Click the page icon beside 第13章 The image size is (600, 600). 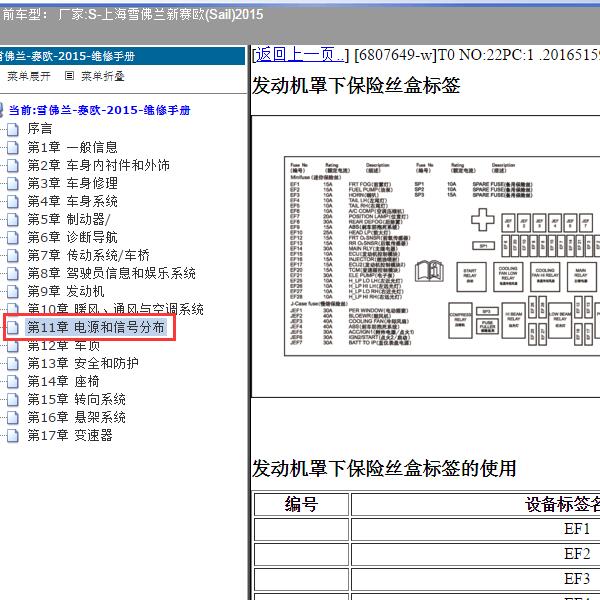tap(13, 364)
